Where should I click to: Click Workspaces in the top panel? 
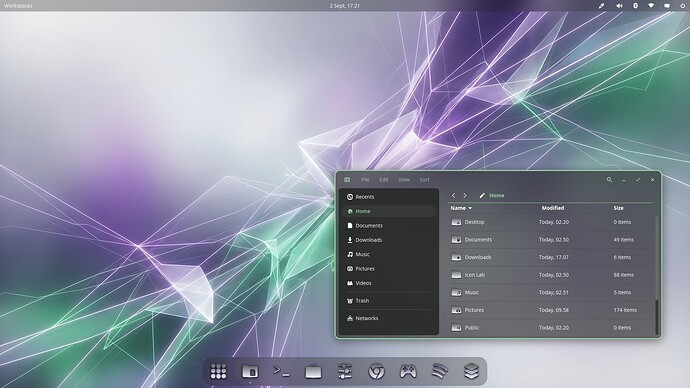click(18, 6)
